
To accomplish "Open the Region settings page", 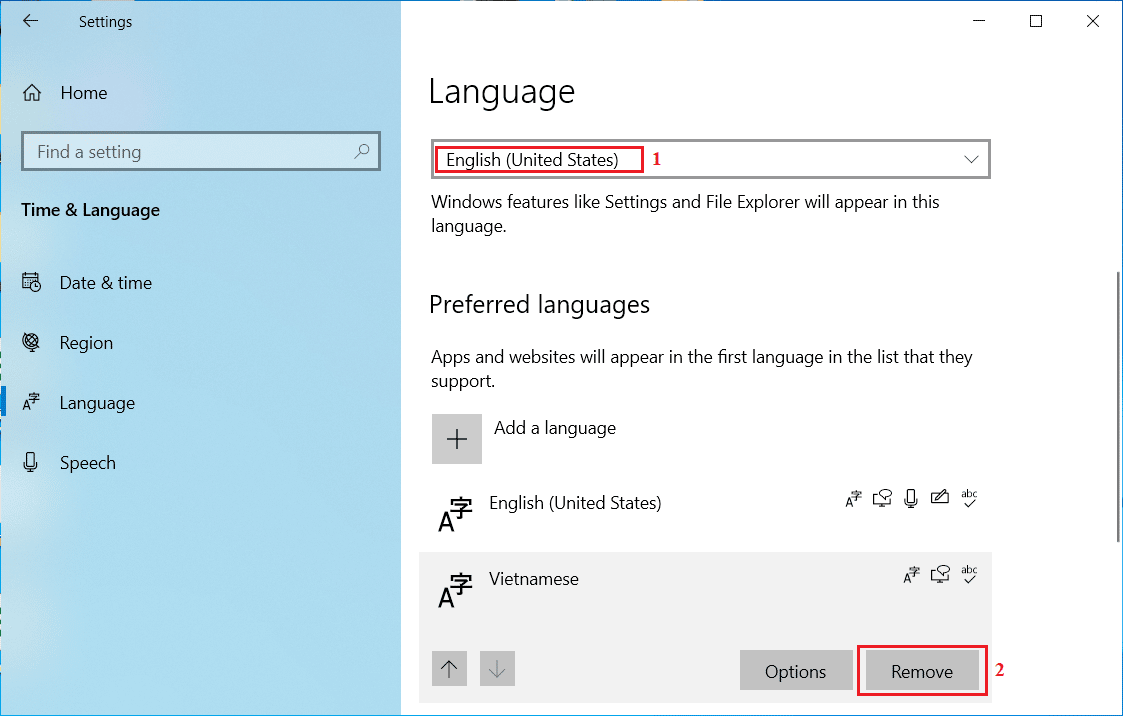I will [86, 343].
